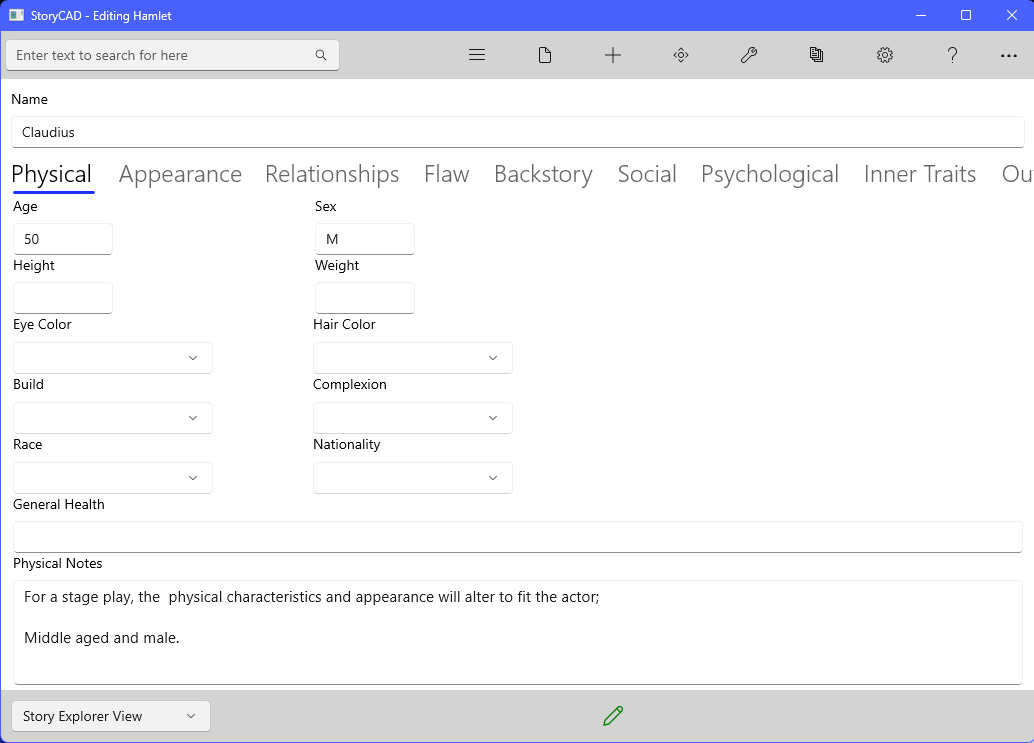Viewport: 1034px width, 743px height.
Task: Open the Reports documents icon
Action: (x=816, y=55)
